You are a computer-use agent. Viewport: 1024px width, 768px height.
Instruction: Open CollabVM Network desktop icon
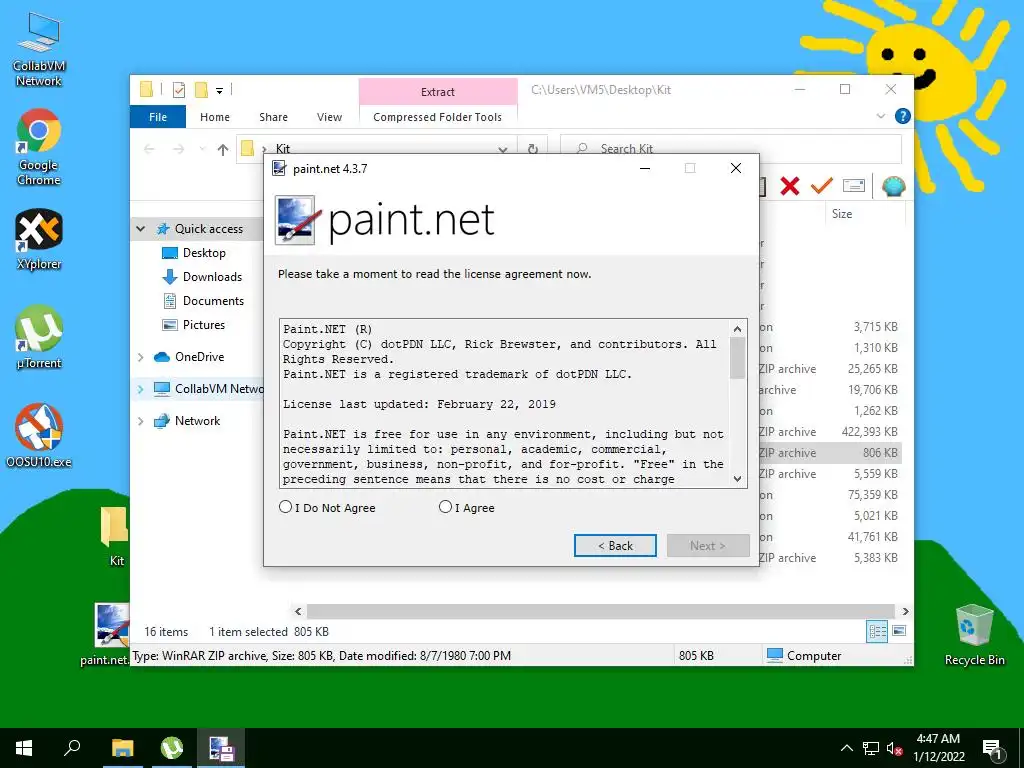[39, 51]
